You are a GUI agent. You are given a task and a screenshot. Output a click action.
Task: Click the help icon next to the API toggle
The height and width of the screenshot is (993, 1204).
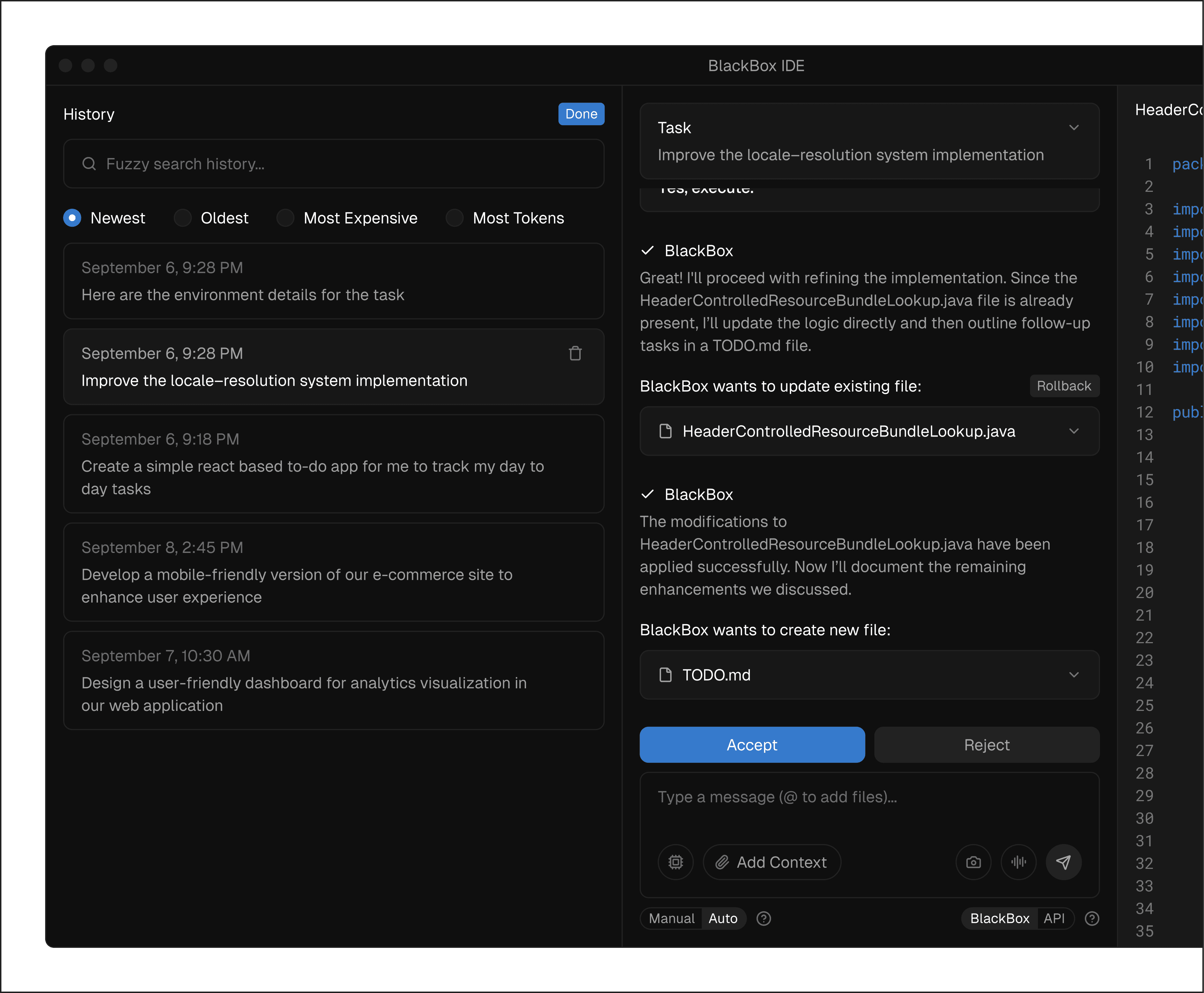click(1092, 918)
